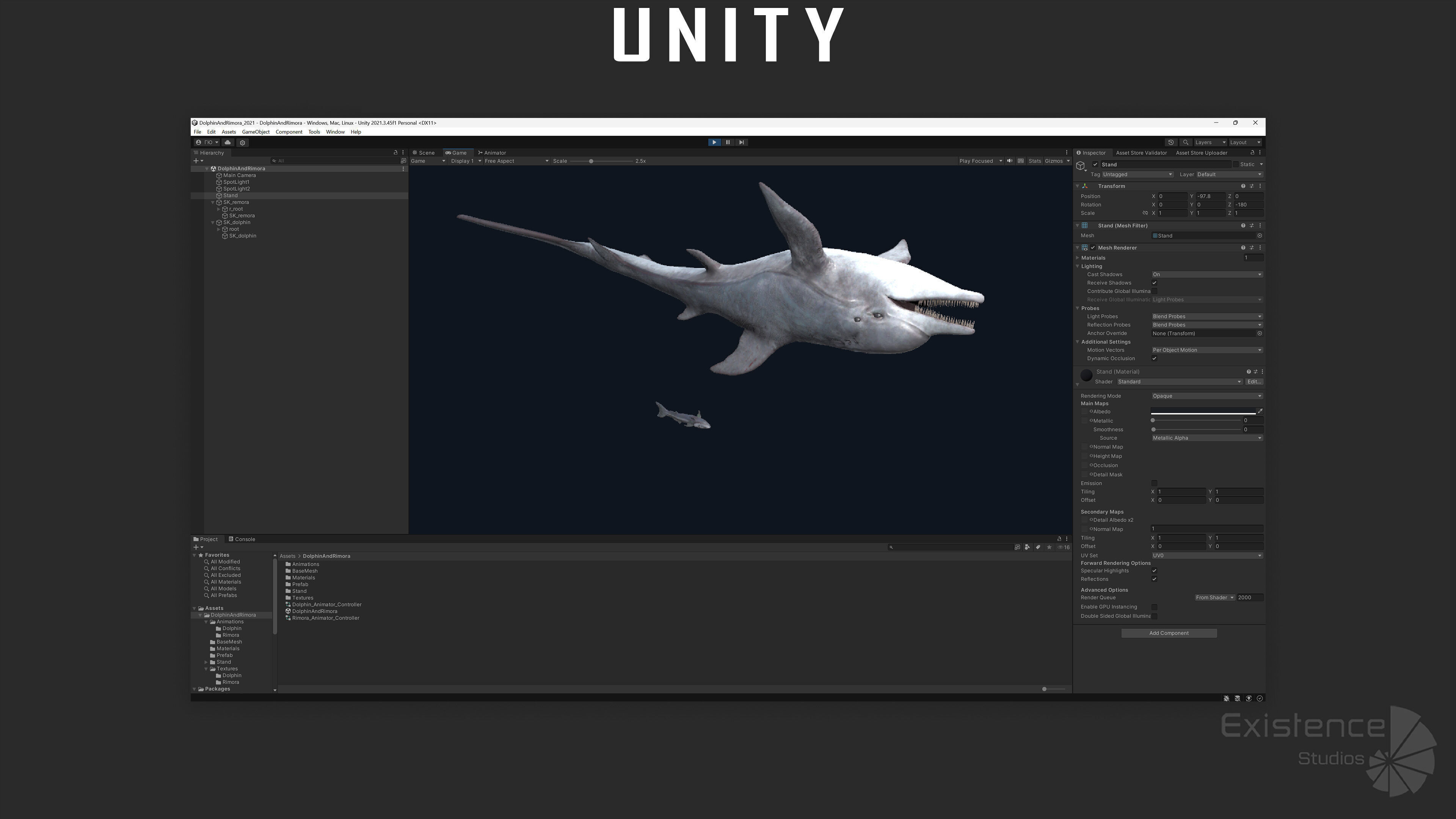Enable the GPU Instancing checkbox
Image resolution: width=1456 pixels, height=819 pixels.
pos(1154,607)
